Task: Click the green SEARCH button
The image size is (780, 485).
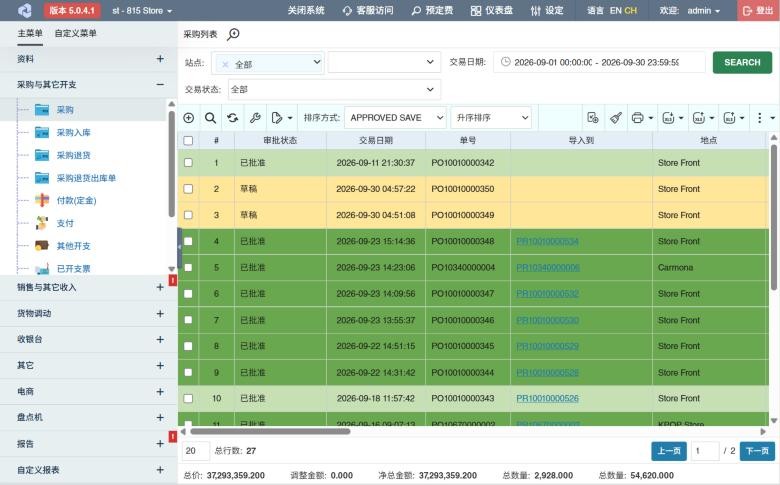Action: click(742, 63)
